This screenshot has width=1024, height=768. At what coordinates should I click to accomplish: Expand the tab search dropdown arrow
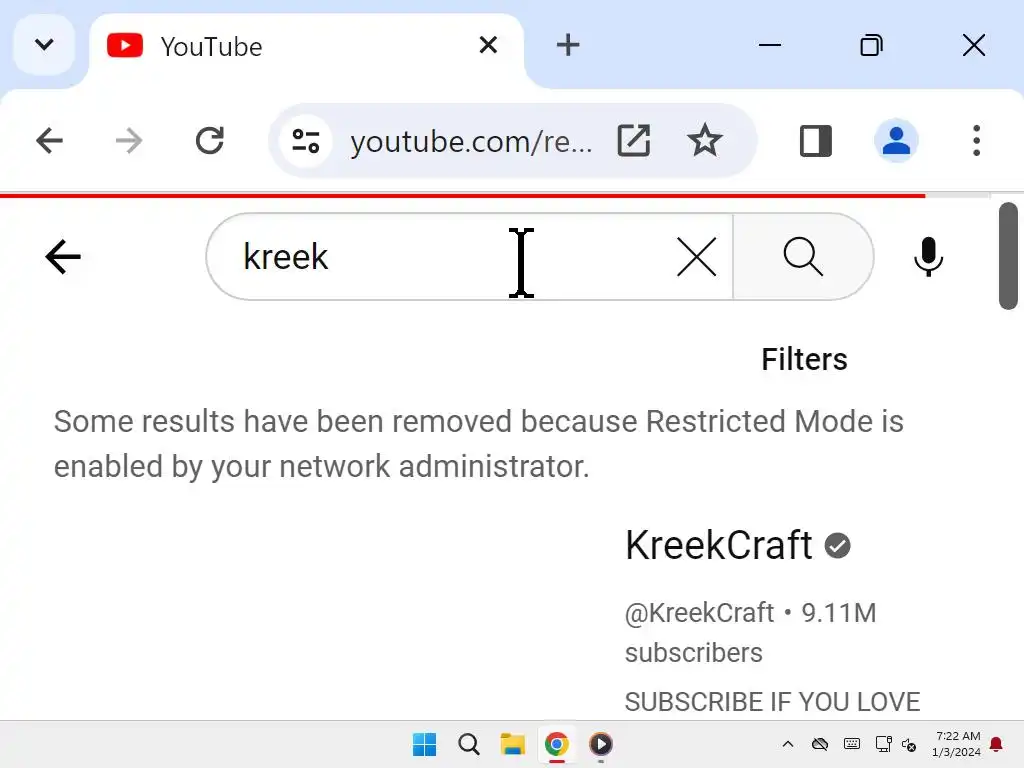pyautogui.click(x=44, y=45)
